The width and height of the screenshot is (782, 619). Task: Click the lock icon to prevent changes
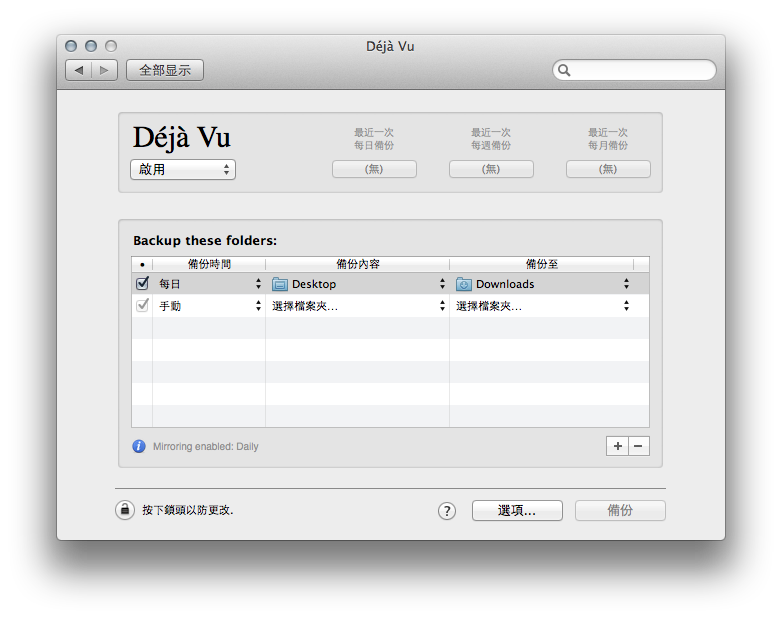[x=125, y=510]
